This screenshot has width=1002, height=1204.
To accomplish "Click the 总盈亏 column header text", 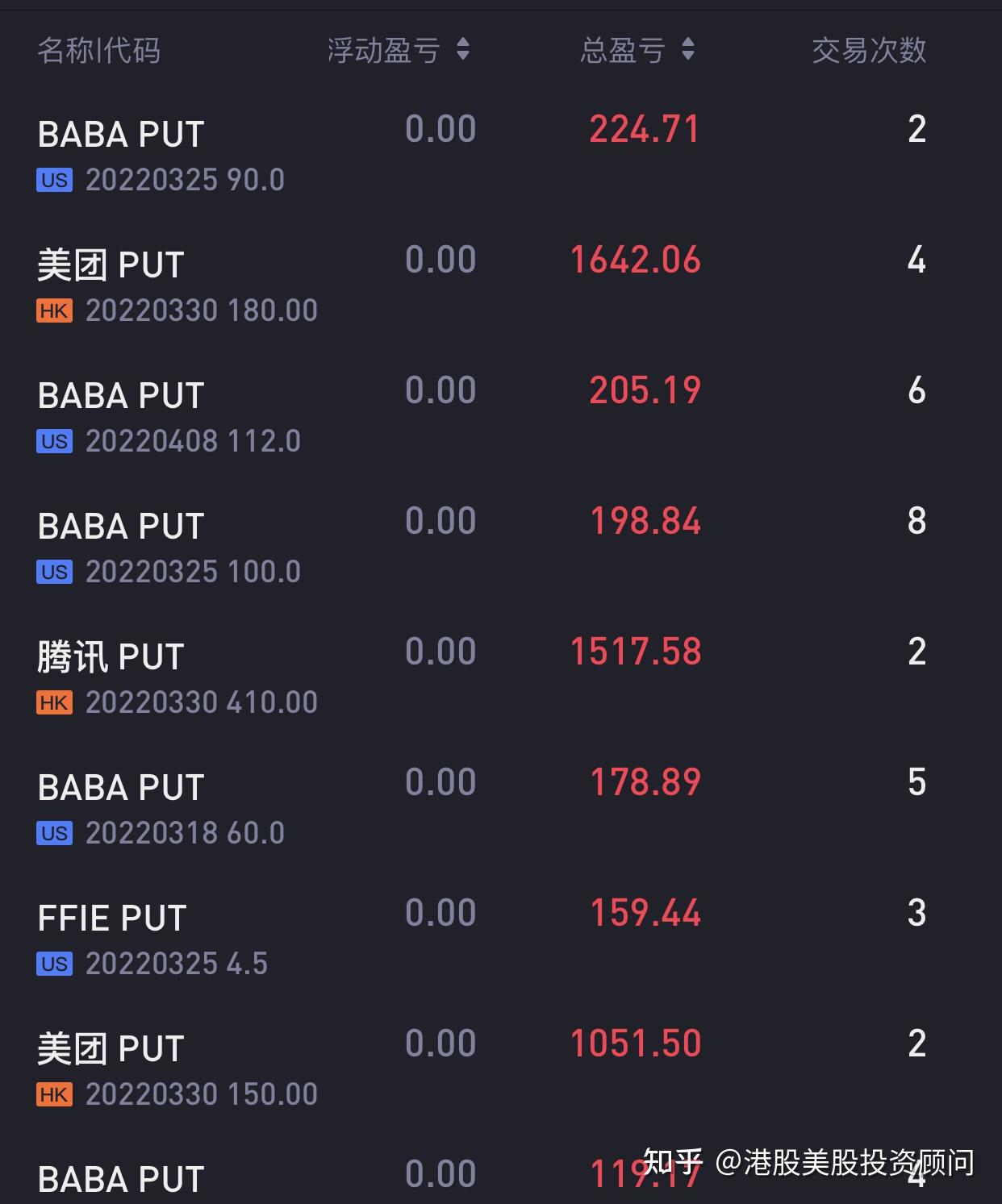I will coord(623,50).
